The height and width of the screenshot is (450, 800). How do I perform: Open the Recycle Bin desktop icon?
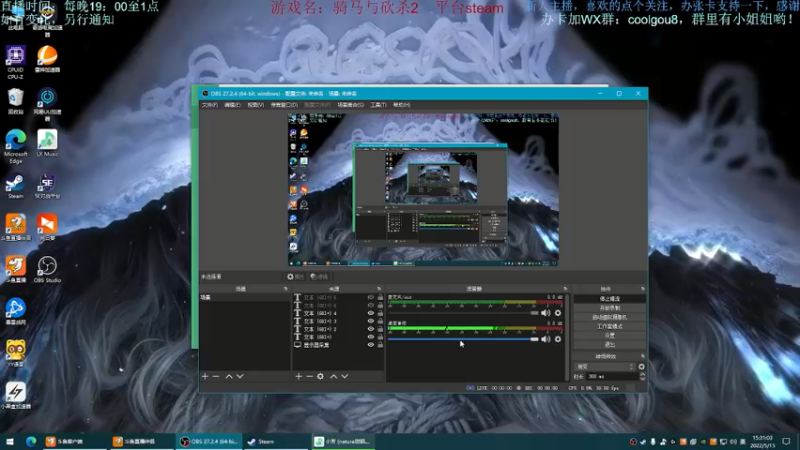coord(15,101)
